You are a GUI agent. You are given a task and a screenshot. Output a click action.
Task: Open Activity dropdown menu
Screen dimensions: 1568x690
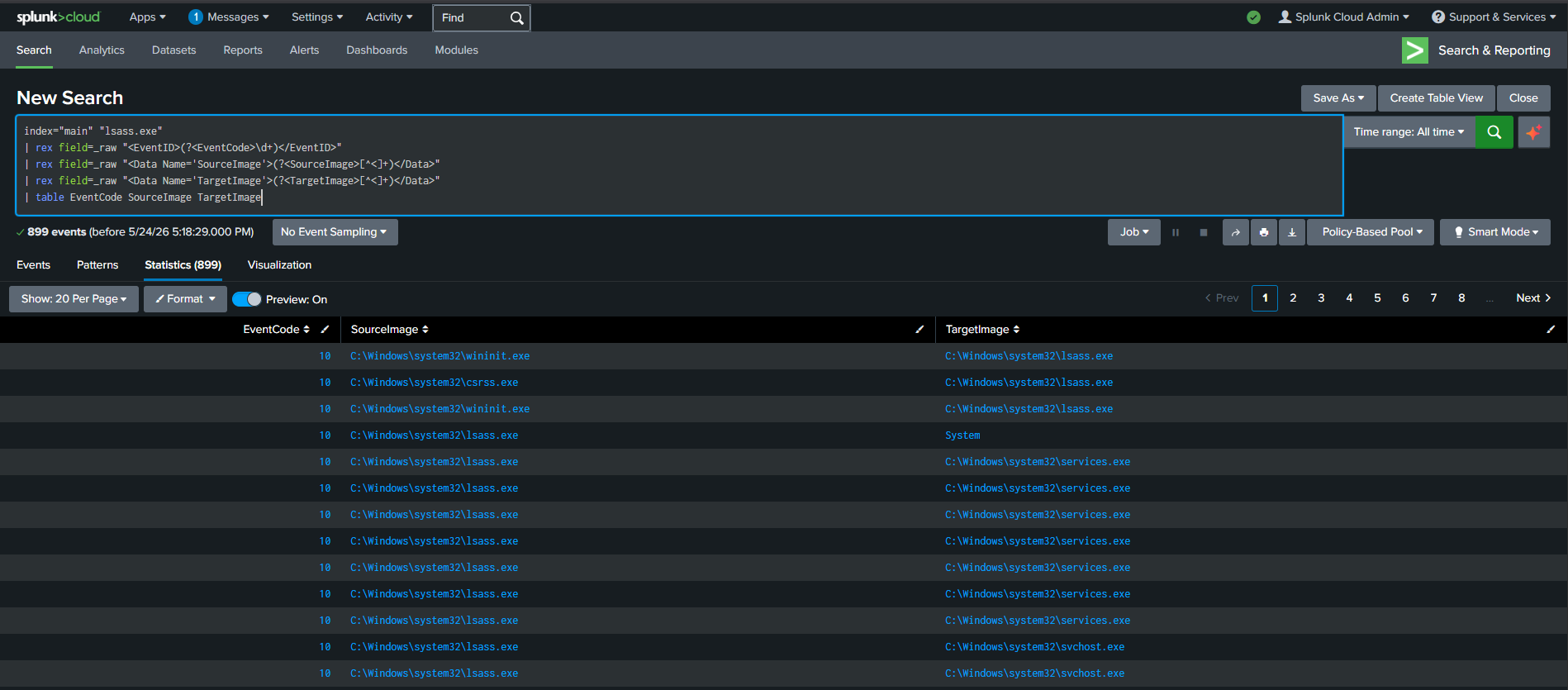389,17
